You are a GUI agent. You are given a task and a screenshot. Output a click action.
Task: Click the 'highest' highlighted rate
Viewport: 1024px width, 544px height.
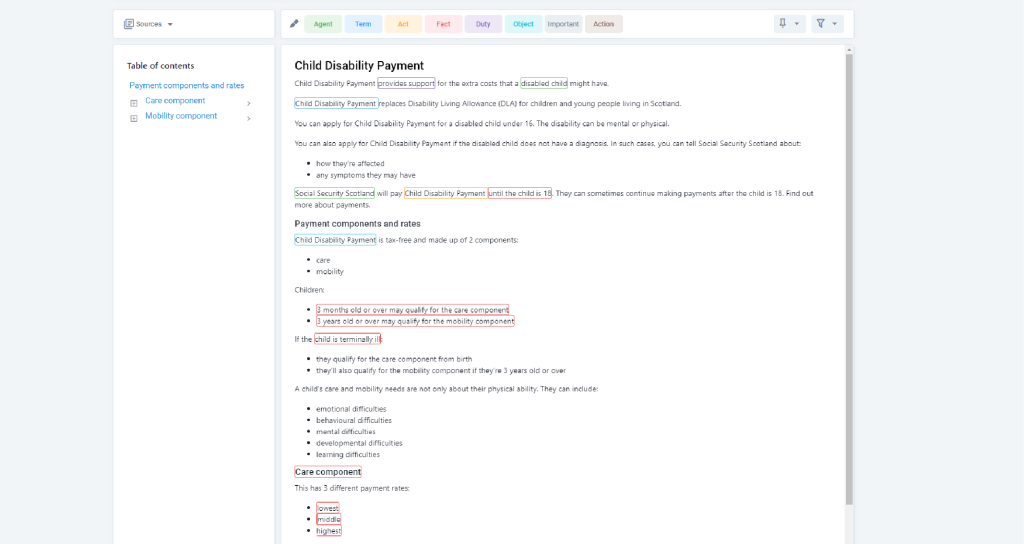(x=328, y=531)
